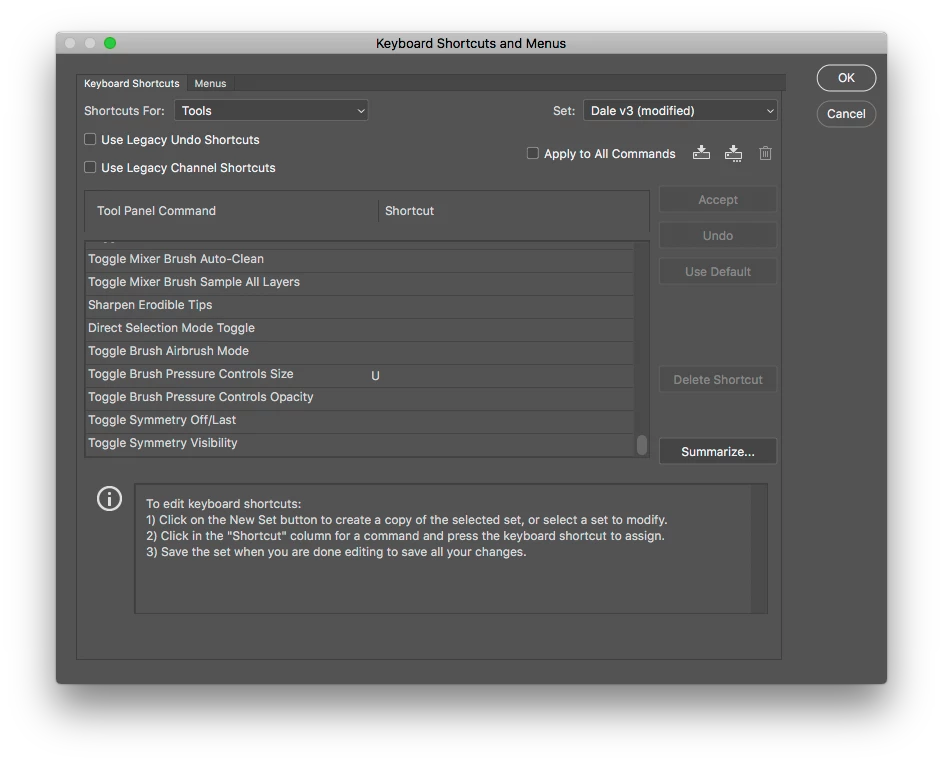The height and width of the screenshot is (764, 943).
Task: Select Toggle Brush Airbrush Mode row
Action: click(360, 351)
